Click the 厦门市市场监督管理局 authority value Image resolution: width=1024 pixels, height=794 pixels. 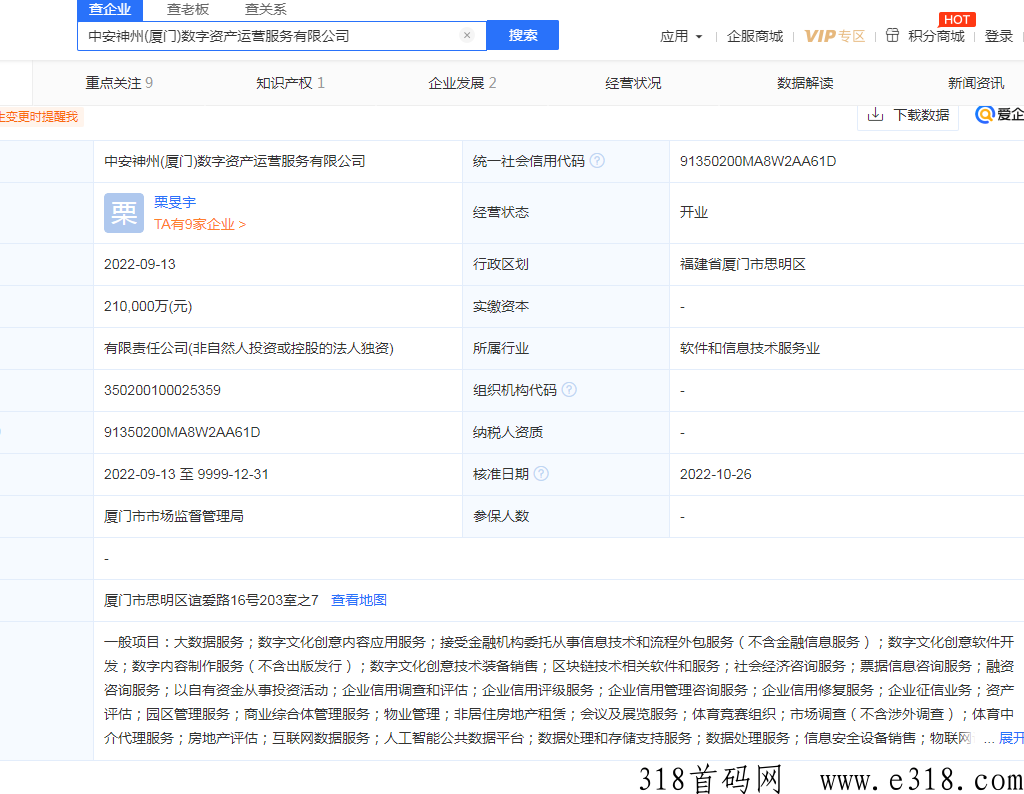coord(174,516)
